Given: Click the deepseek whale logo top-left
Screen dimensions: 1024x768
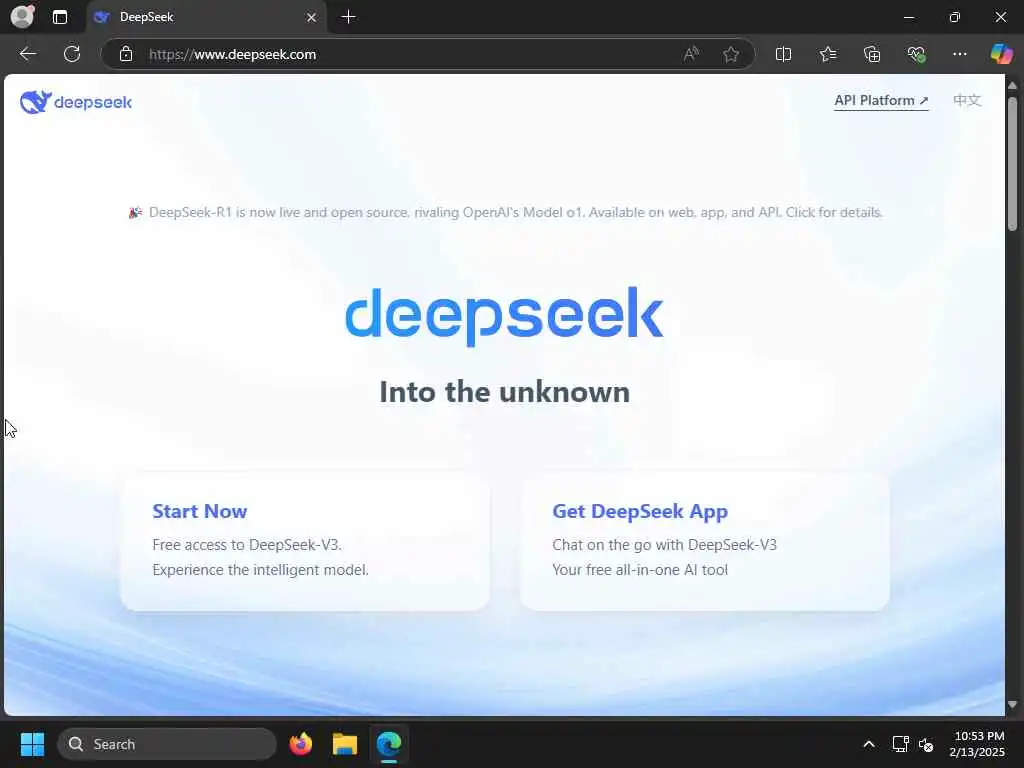Looking at the screenshot, I should [76, 102].
